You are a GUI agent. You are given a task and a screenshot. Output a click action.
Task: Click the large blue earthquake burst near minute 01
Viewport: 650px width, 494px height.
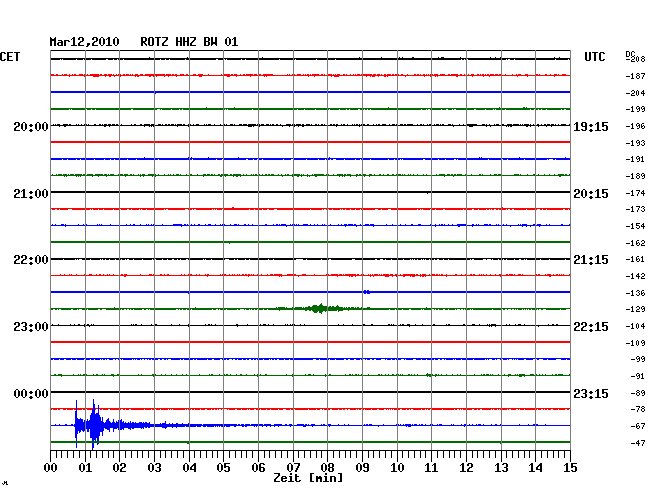tap(96, 425)
